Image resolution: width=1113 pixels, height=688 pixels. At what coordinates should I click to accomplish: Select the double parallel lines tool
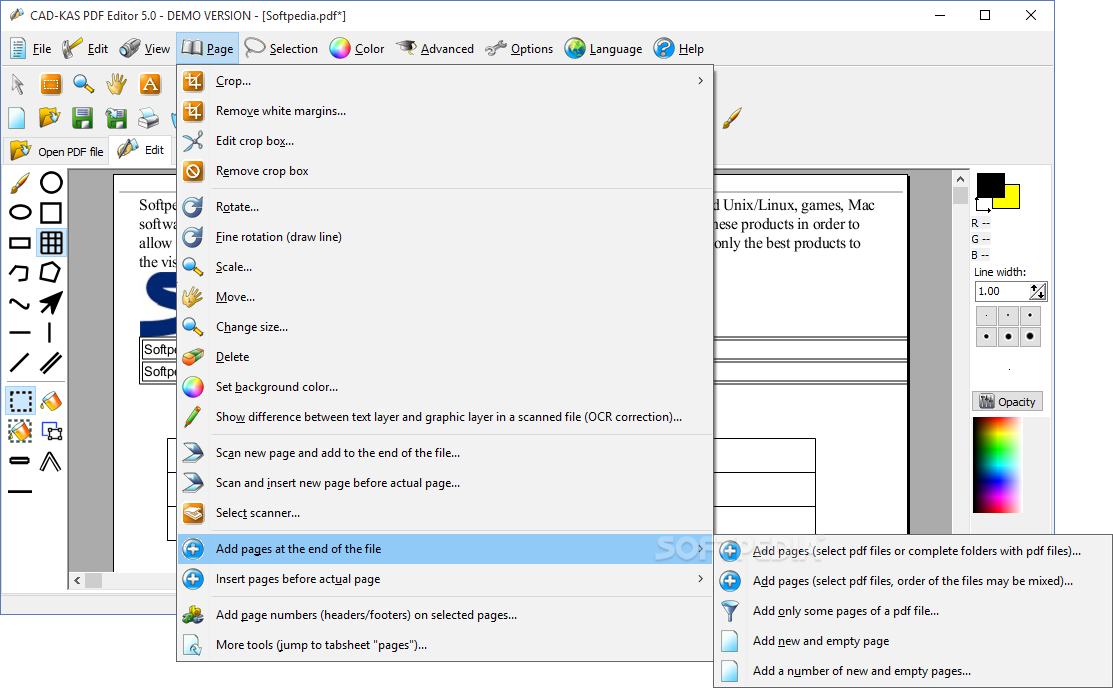point(50,363)
